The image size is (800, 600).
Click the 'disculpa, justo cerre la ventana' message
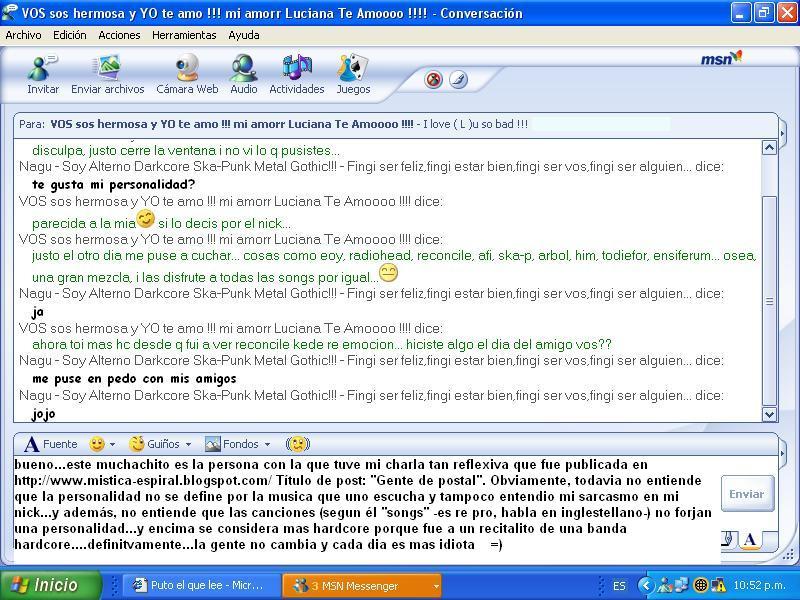(x=185, y=151)
